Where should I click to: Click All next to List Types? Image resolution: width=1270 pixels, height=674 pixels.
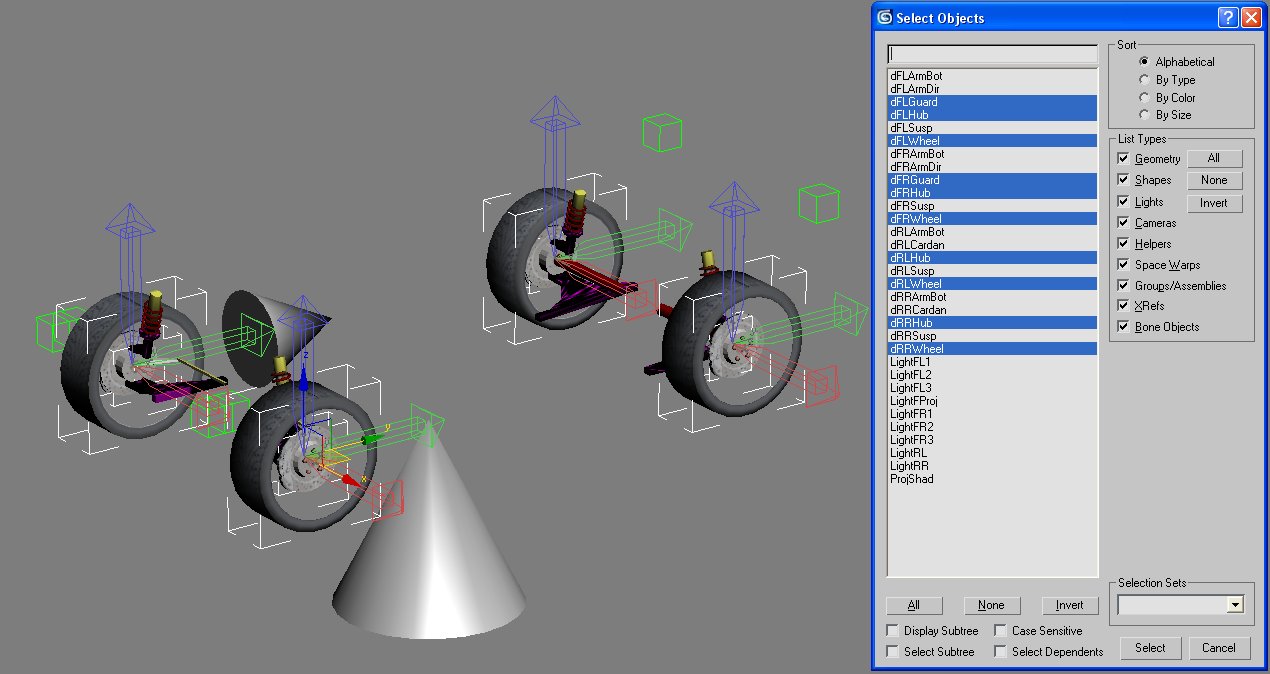[1215, 157]
